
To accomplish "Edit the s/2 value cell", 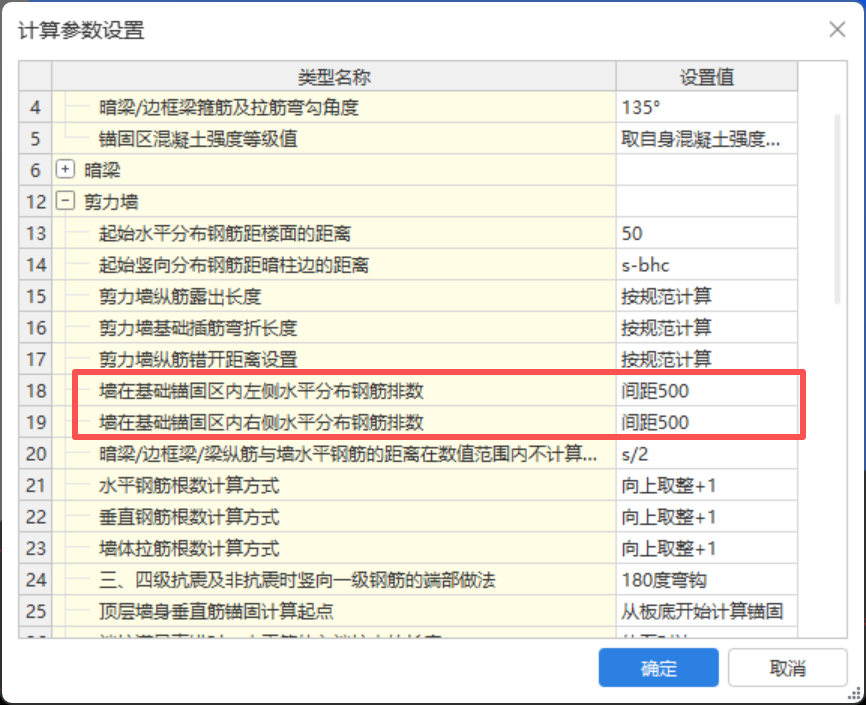I will 707,453.
